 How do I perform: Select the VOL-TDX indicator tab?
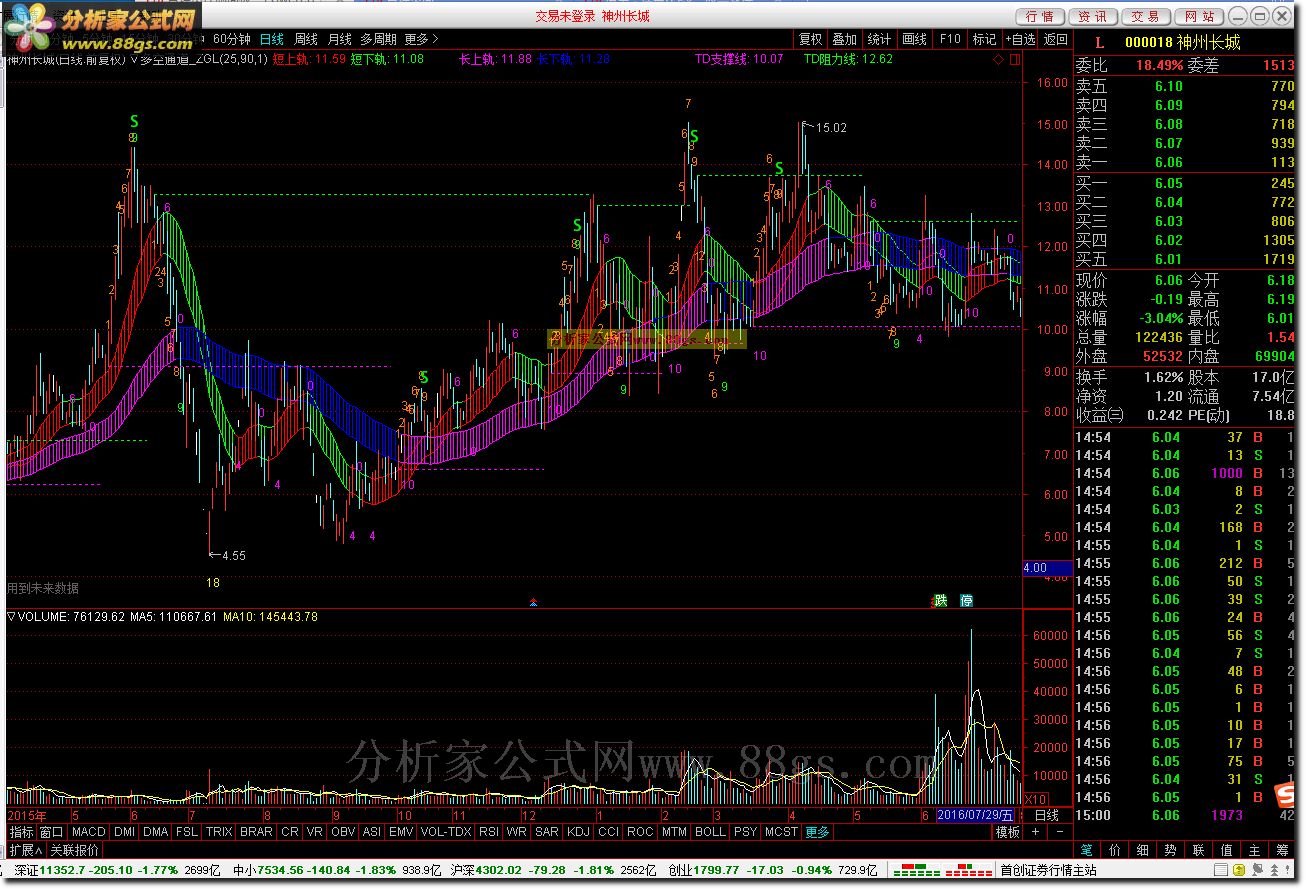(446, 832)
